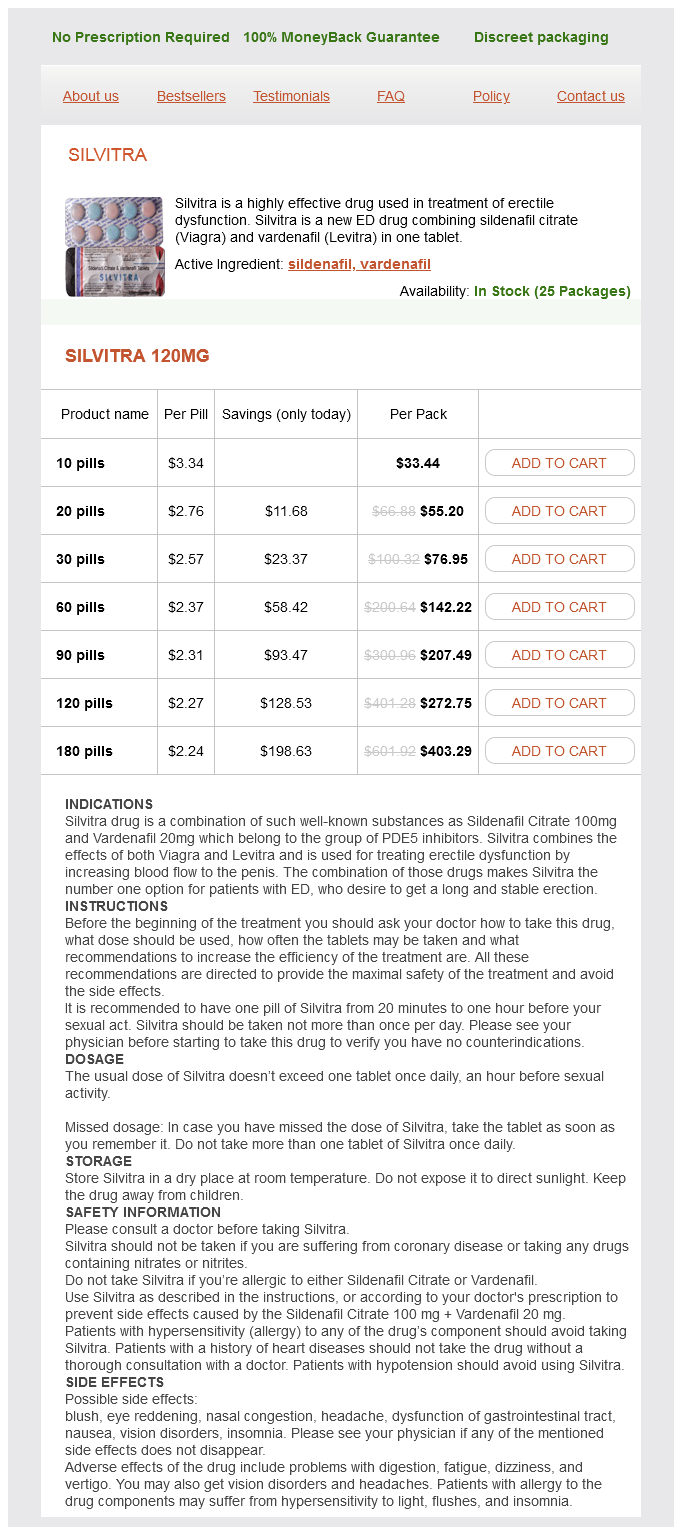Image resolution: width=682 pixels, height=1535 pixels.
Task: Add 90 pills pack to cart
Action: [x=559, y=655]
